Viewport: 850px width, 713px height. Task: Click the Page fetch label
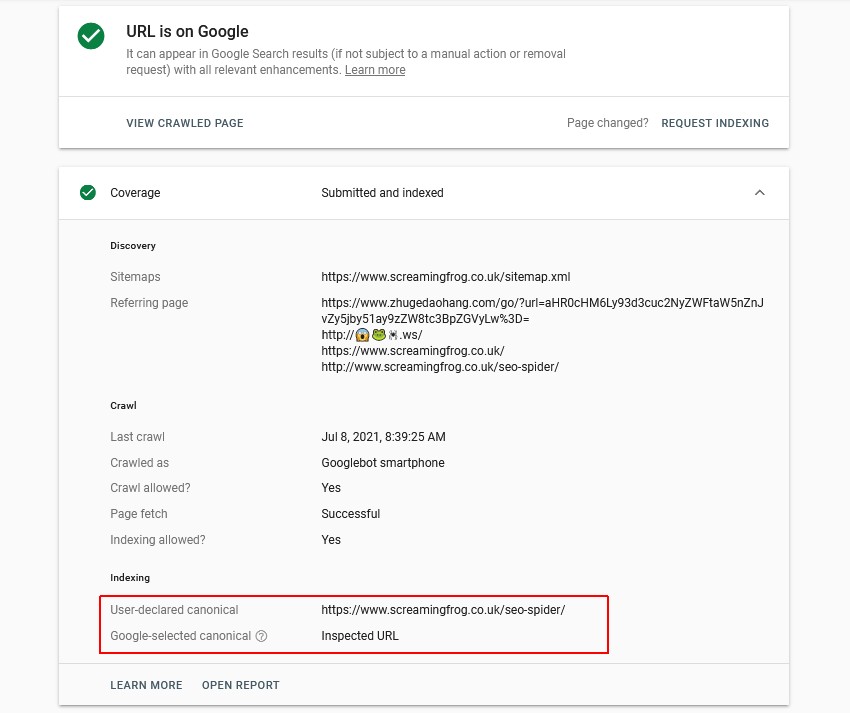[139, 513]
